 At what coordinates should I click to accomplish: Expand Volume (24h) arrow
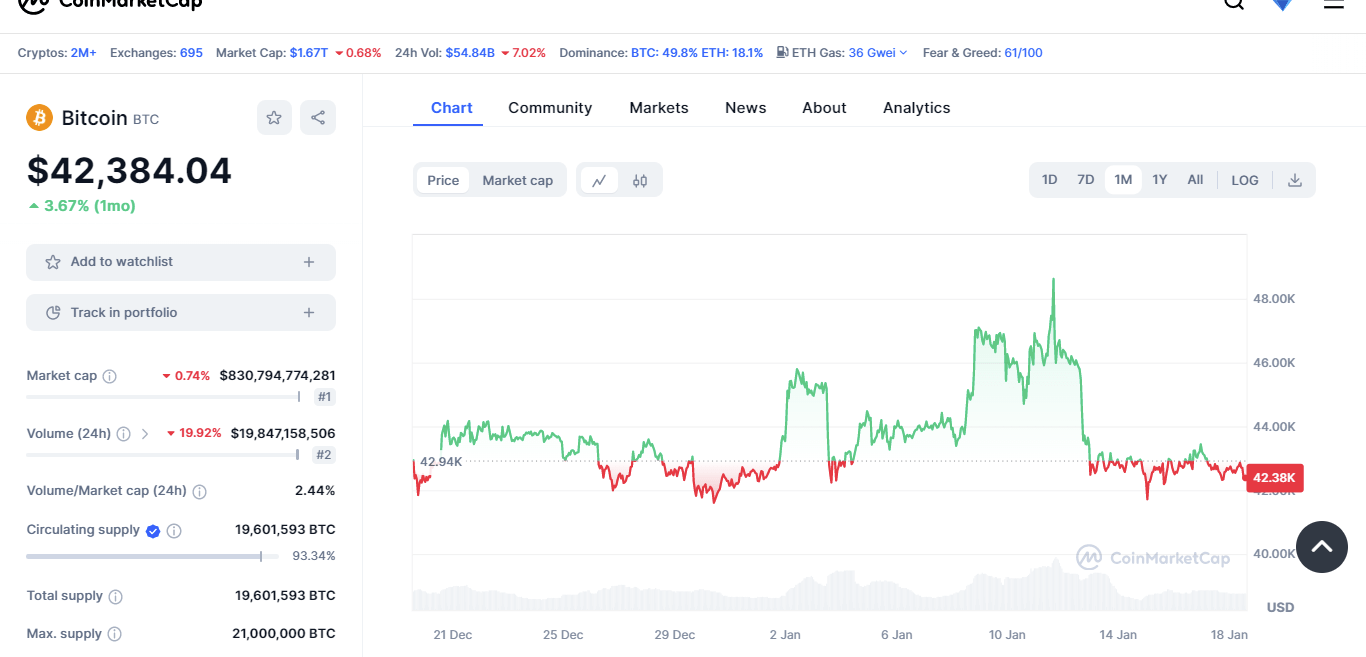coord(145,434)
